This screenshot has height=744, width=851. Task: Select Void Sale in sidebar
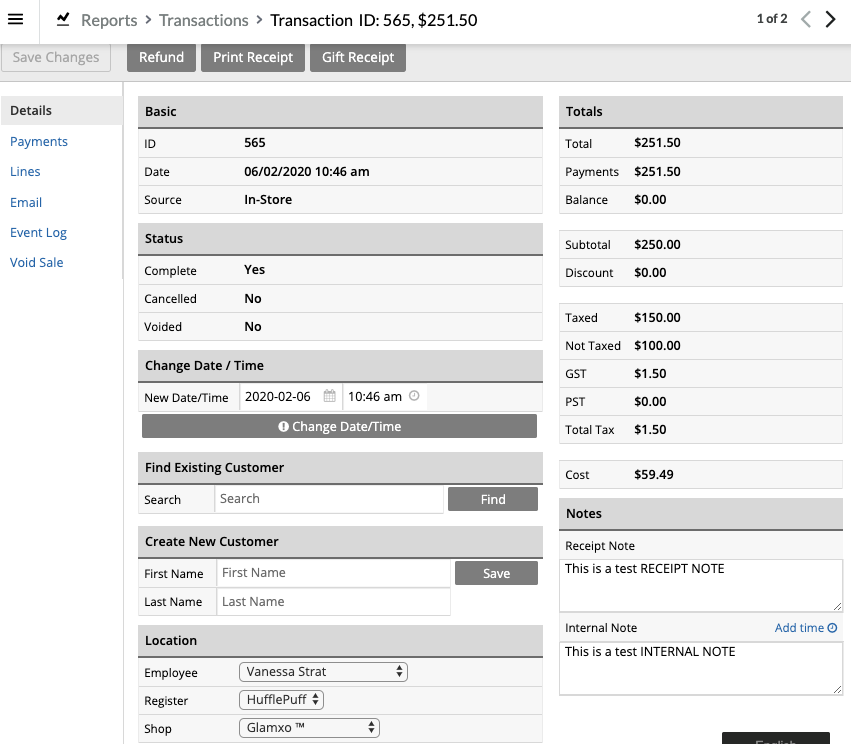[x=37, y=263]
